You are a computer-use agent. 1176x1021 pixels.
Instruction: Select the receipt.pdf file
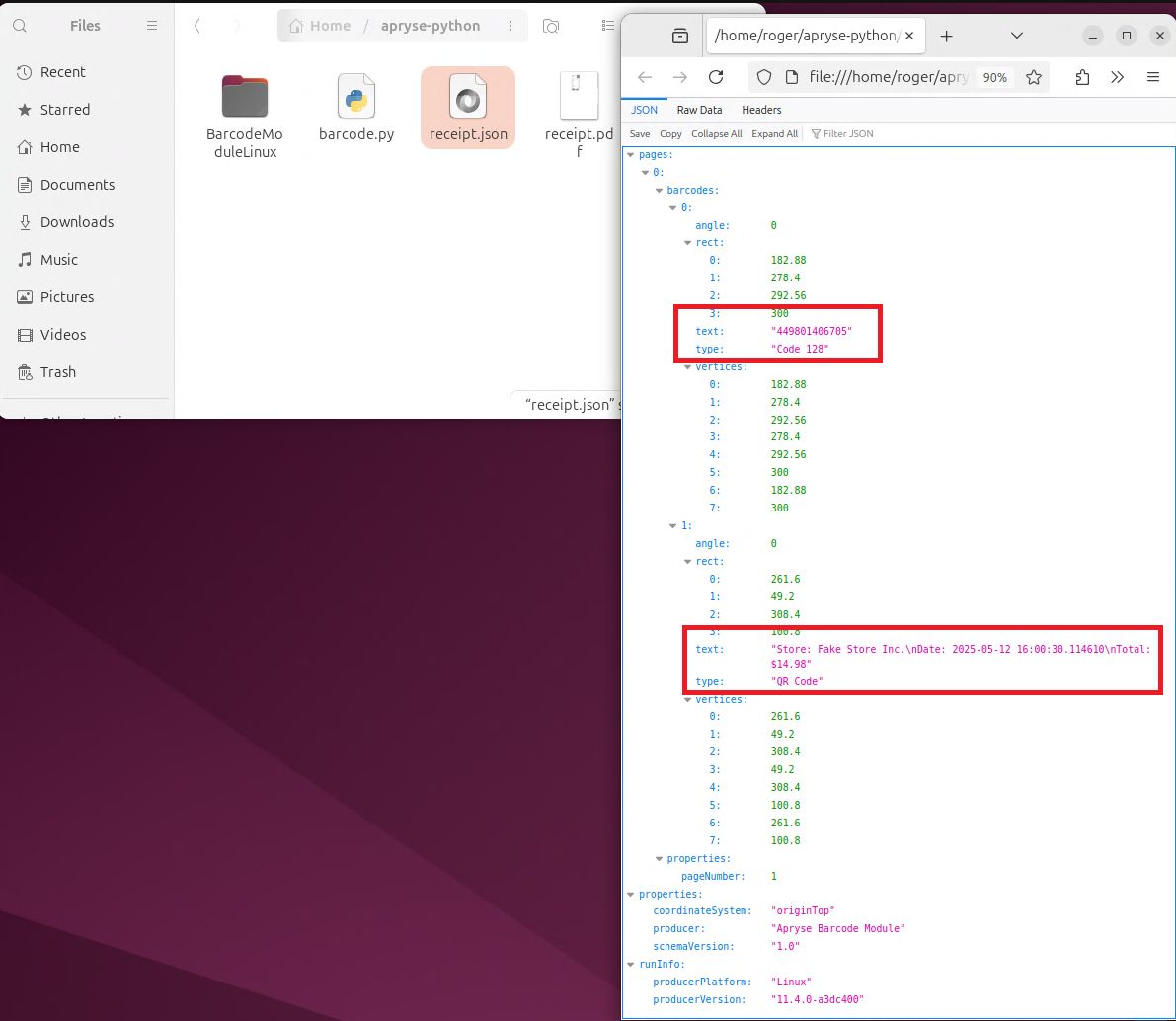pyautogui.click(x=579, y=116)
